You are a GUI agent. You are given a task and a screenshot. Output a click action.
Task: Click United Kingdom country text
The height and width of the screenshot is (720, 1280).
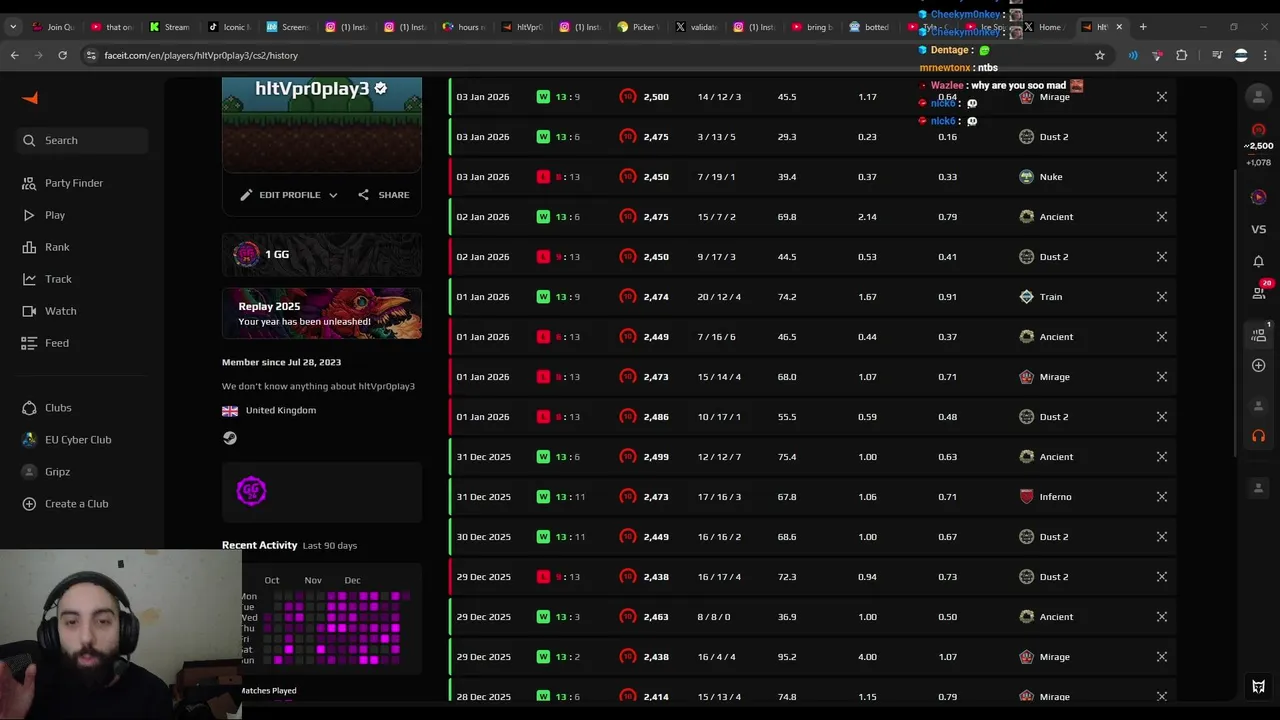coord(281,410)
